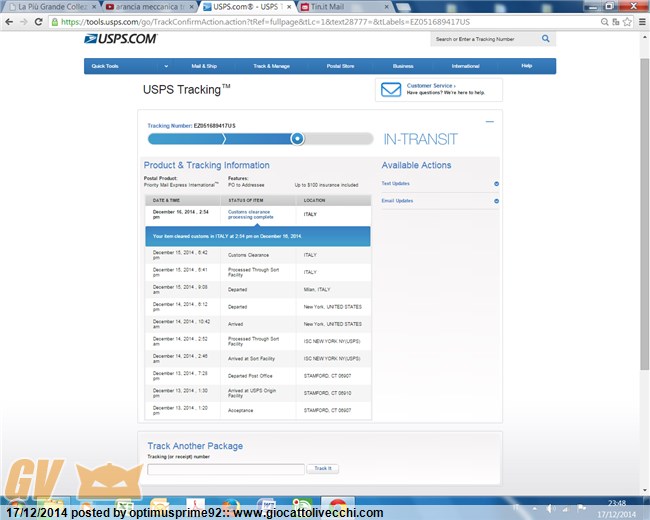Click the Firefox icon in the taskbar
The width and height of the screenshot is (650, 520).
[x=230, y=507]
